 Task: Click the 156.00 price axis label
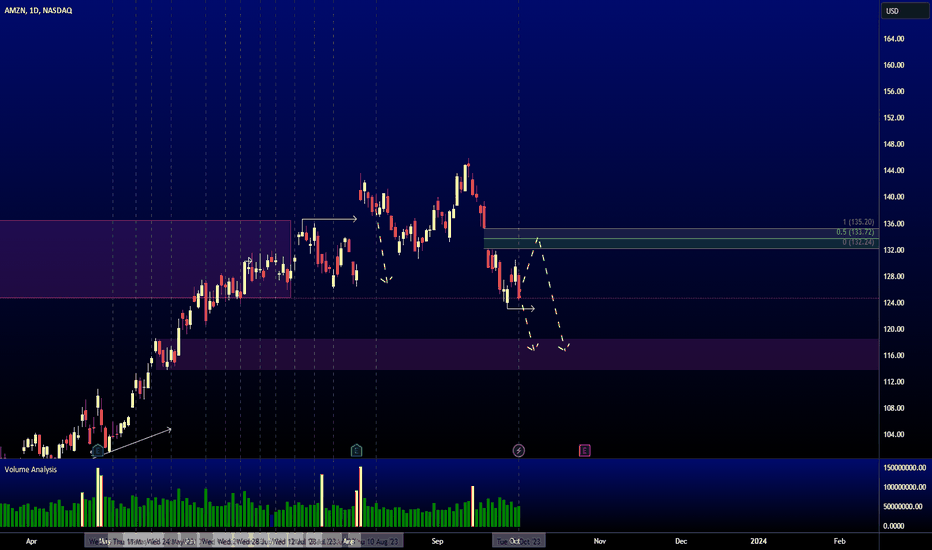point(893,91)
